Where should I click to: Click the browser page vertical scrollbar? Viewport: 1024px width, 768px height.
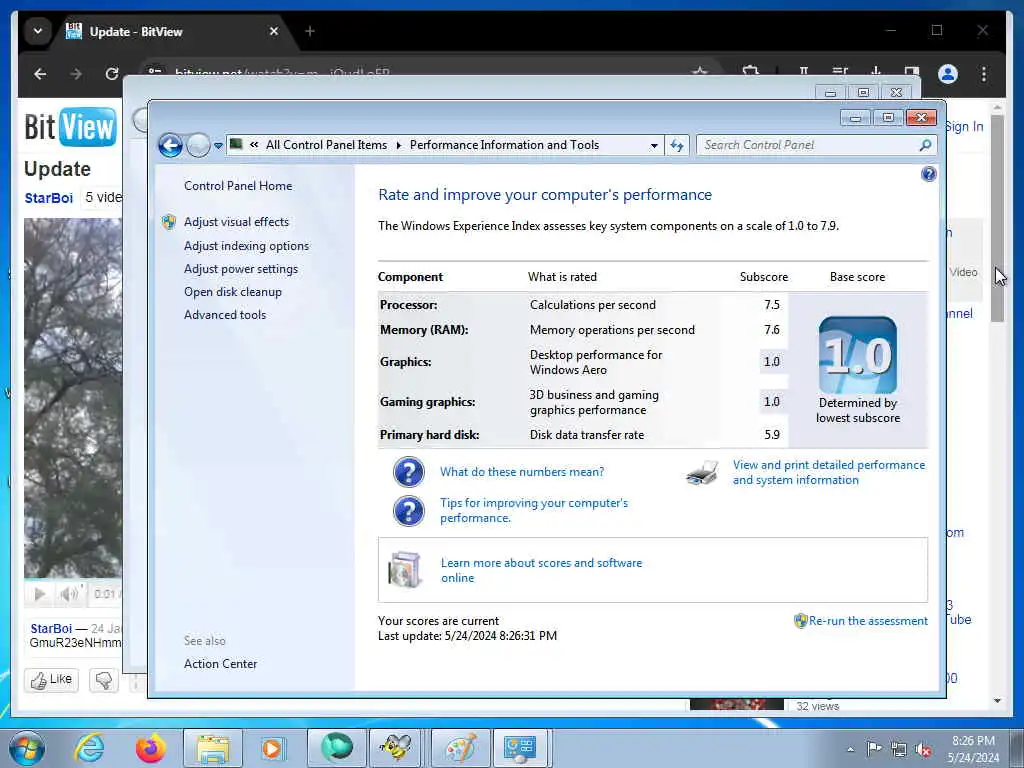tap(997, 218)
